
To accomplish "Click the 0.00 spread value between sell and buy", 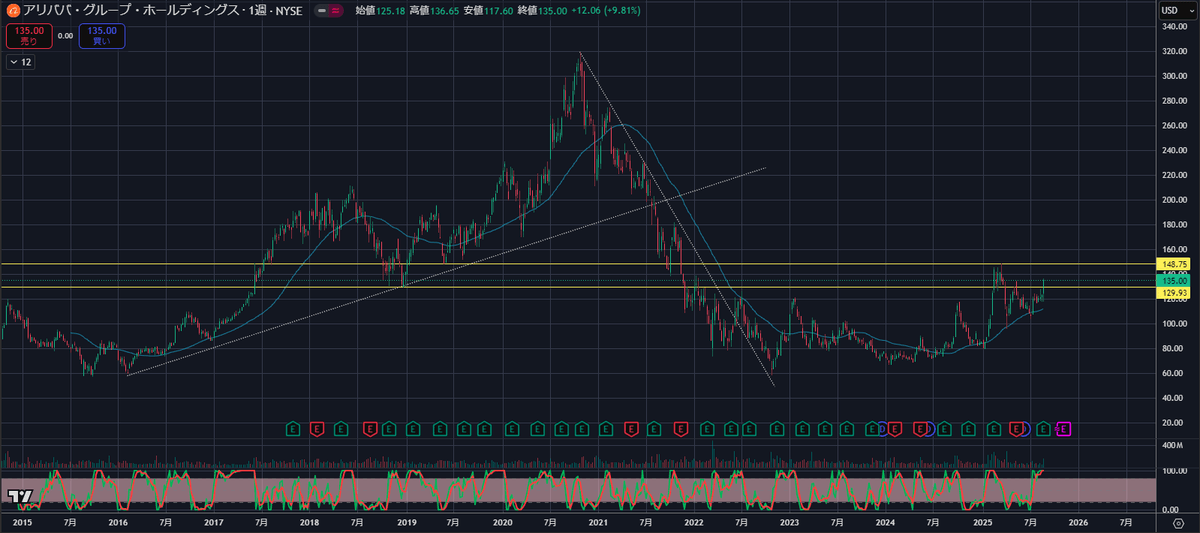I will [65, 35].
